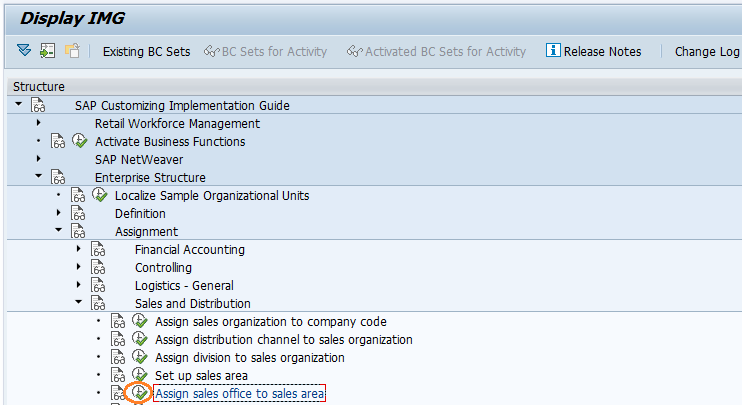Expand the Definition tree node

click(x=59, y=213)
